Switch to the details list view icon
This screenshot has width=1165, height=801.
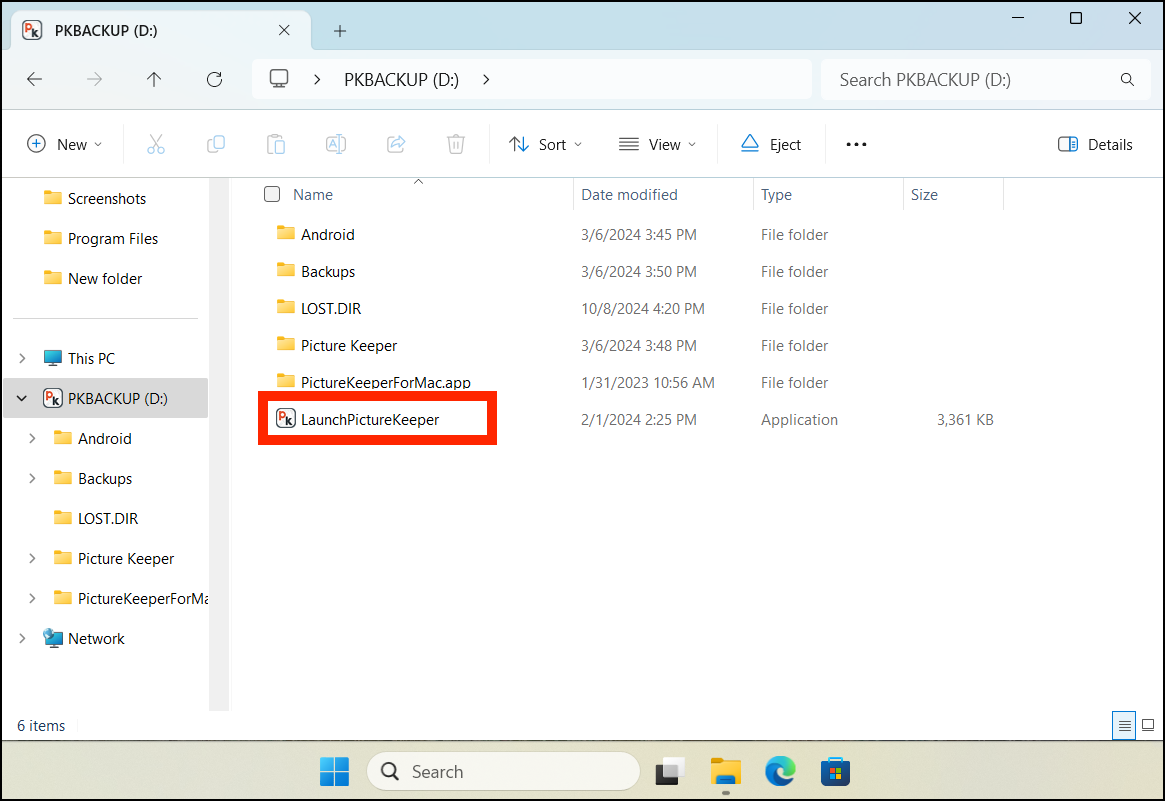coord(1125,725)
